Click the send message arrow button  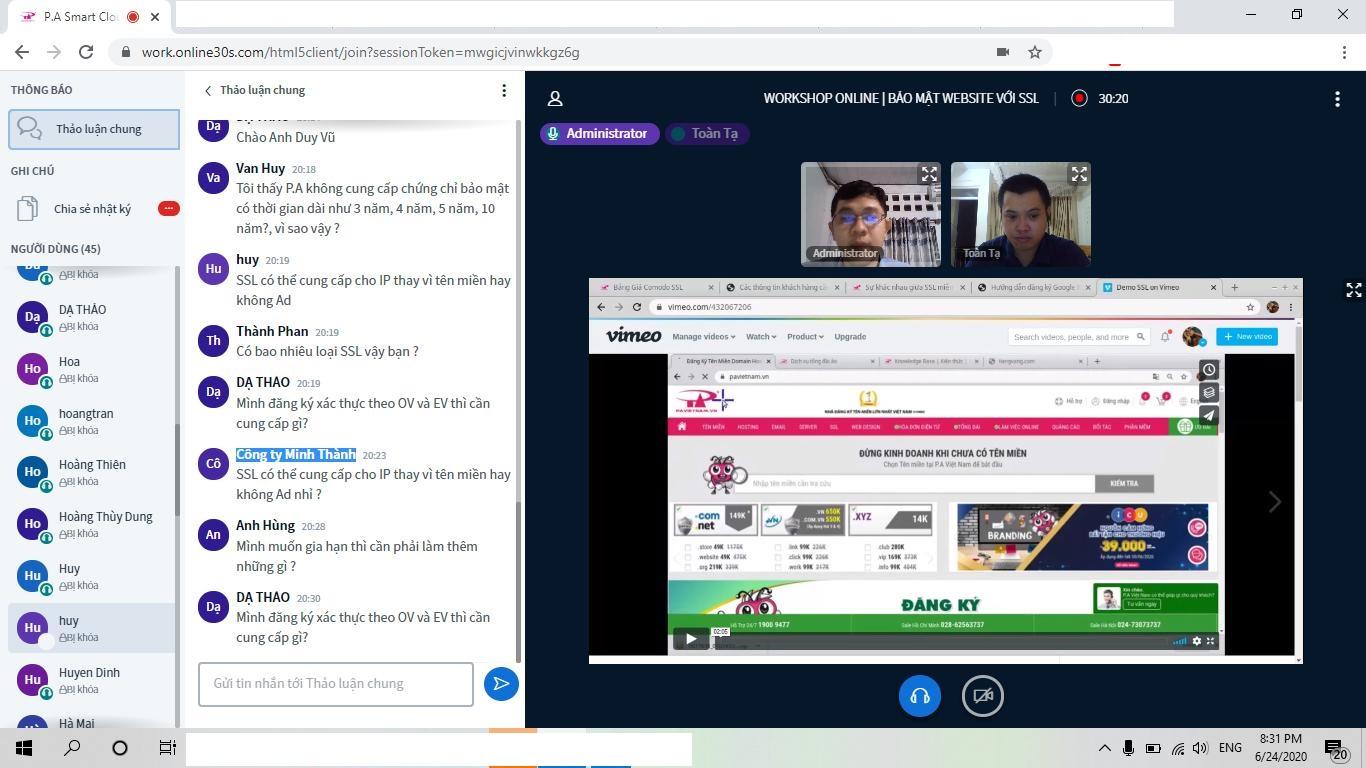click(501, 684)
